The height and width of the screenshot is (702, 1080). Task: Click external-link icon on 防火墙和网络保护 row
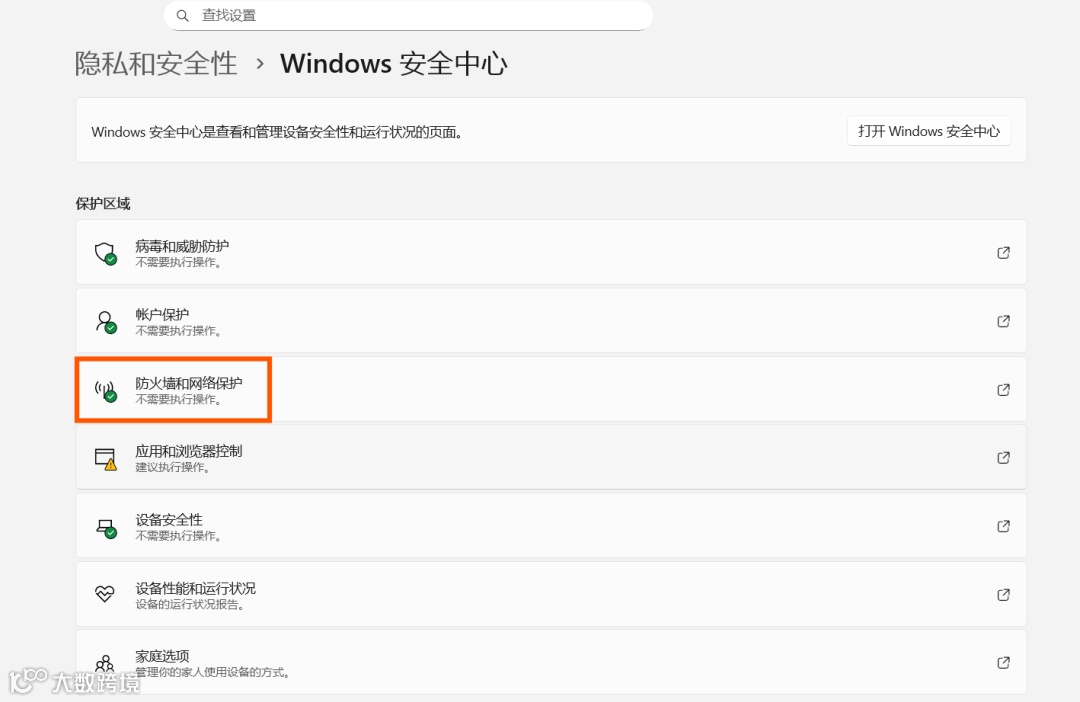pos(1004,390)
